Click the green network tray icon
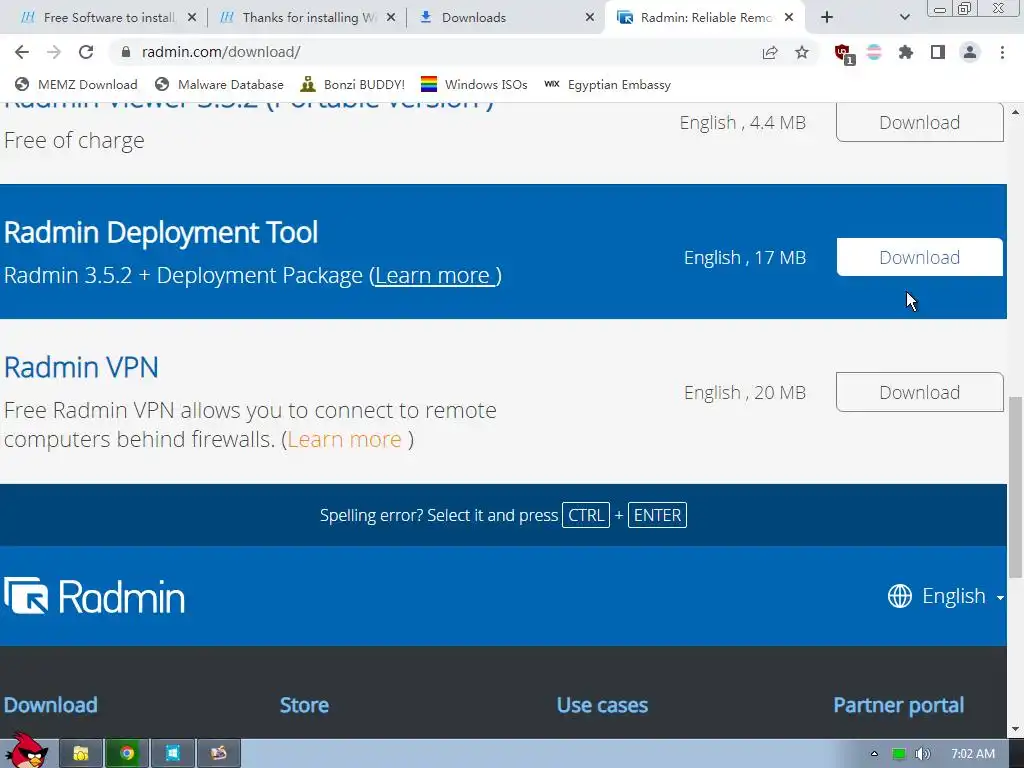The width and height of the screenshot is (1024, 768). coord(899,754)
